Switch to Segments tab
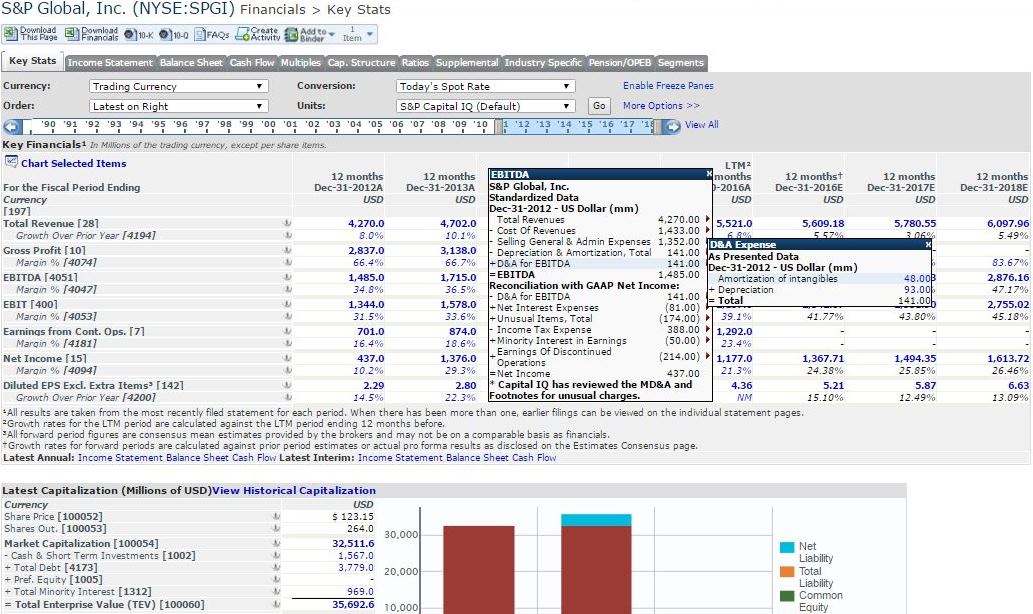 coord(681,63)
